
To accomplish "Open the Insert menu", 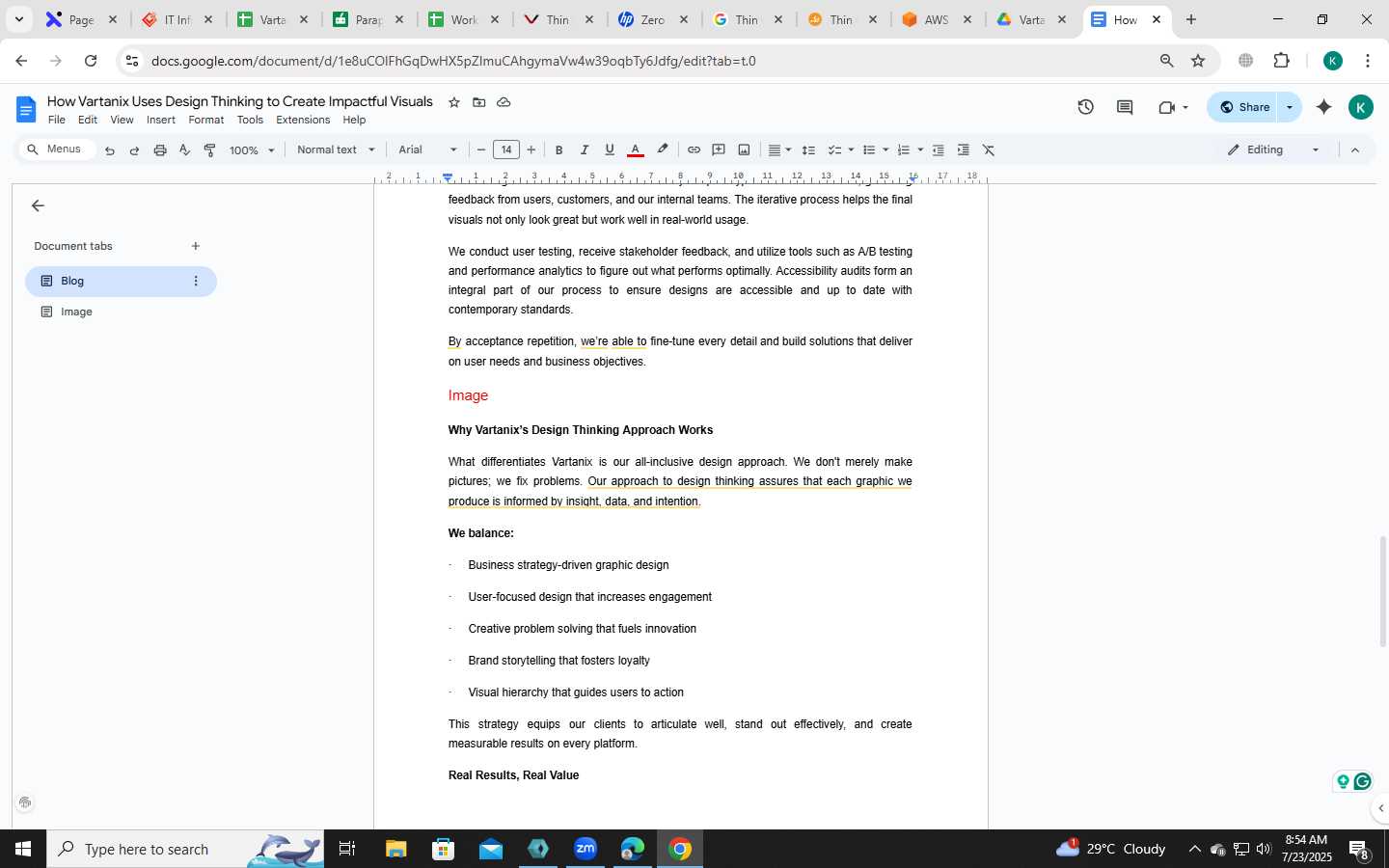I will [x=161, y=121].
